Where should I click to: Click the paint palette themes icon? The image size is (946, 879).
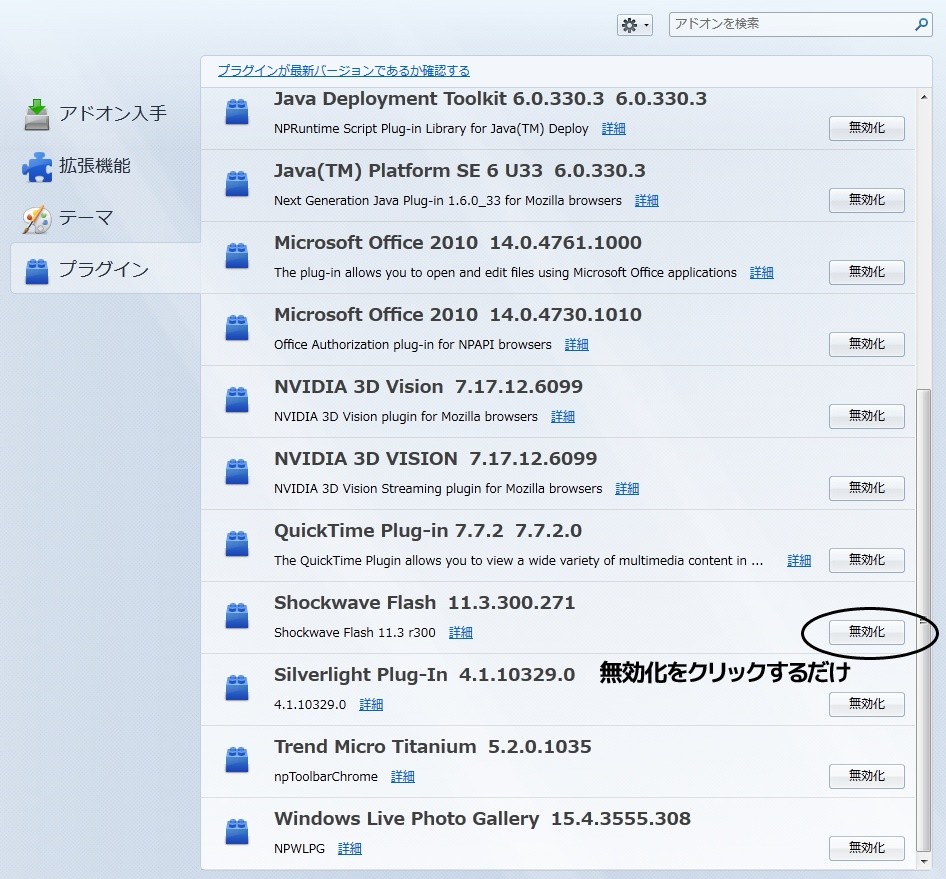tap(37, 218)
